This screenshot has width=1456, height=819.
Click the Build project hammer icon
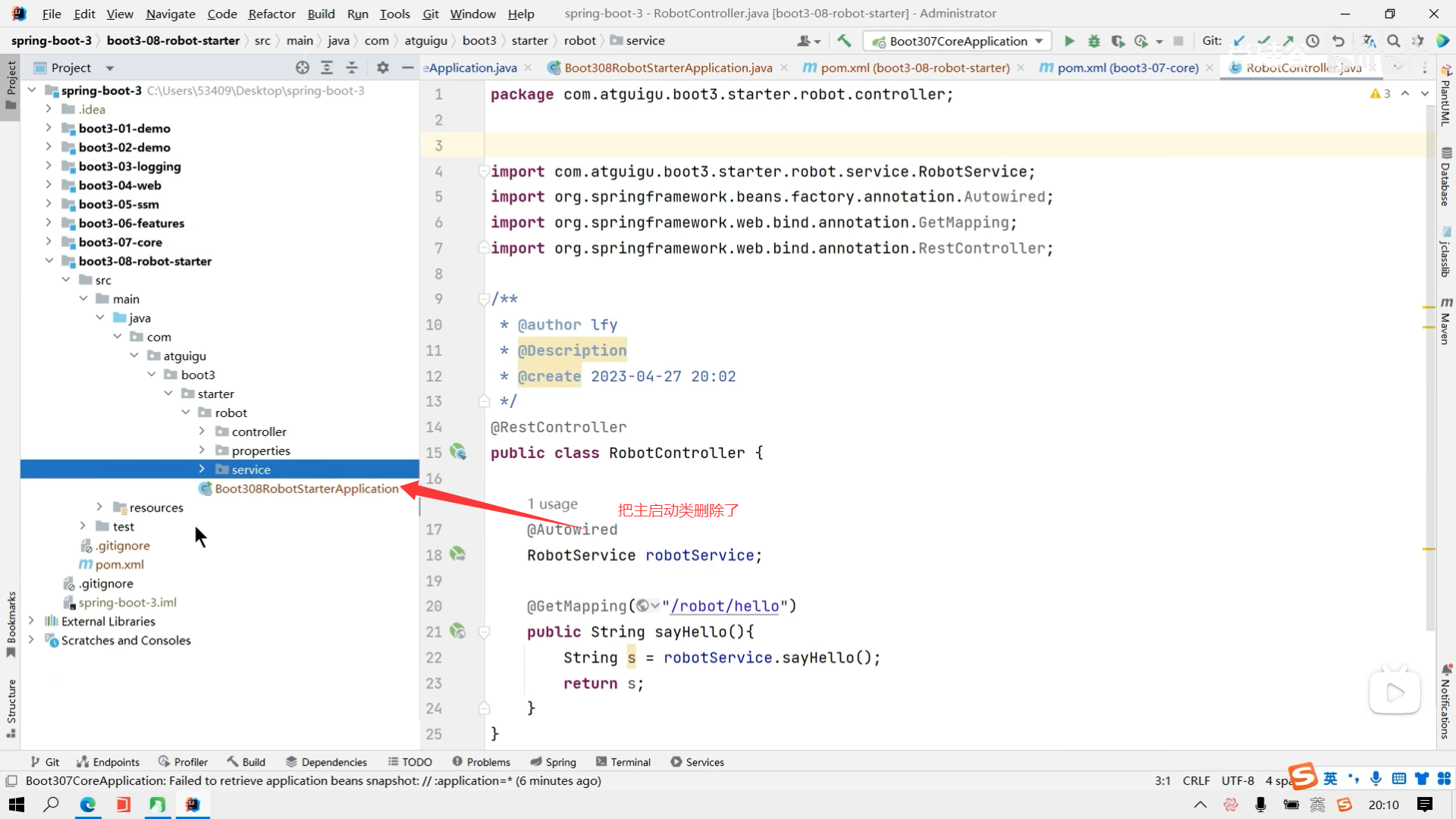click(844, 41)
